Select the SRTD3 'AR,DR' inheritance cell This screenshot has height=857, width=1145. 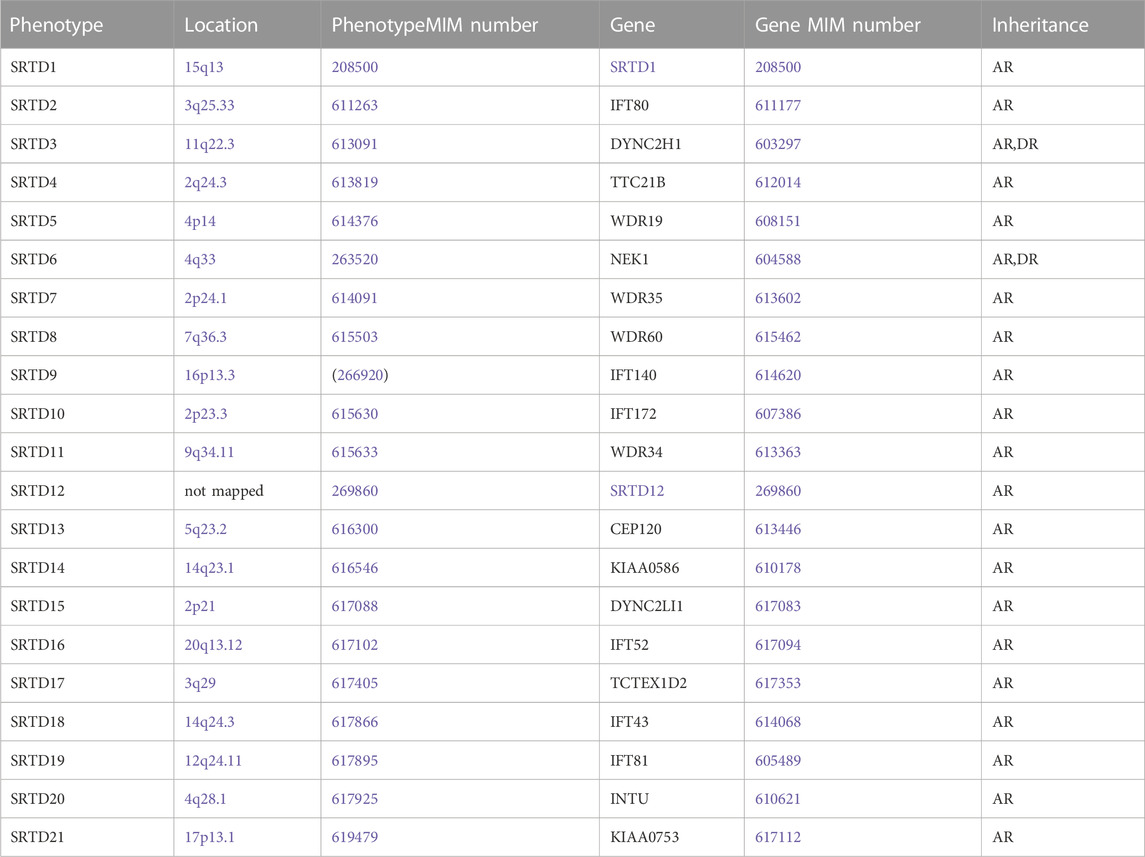pos(1063,144)
